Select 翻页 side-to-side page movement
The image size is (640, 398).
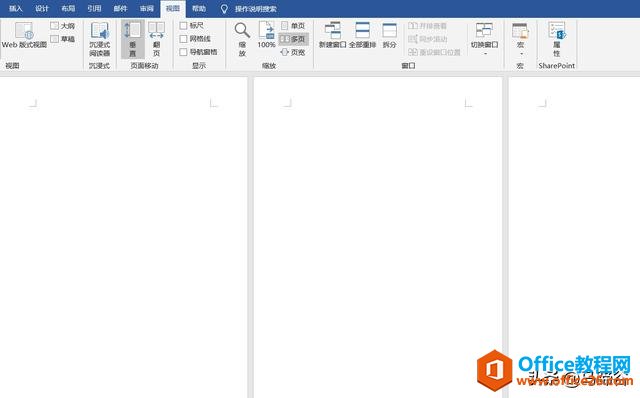156,39
